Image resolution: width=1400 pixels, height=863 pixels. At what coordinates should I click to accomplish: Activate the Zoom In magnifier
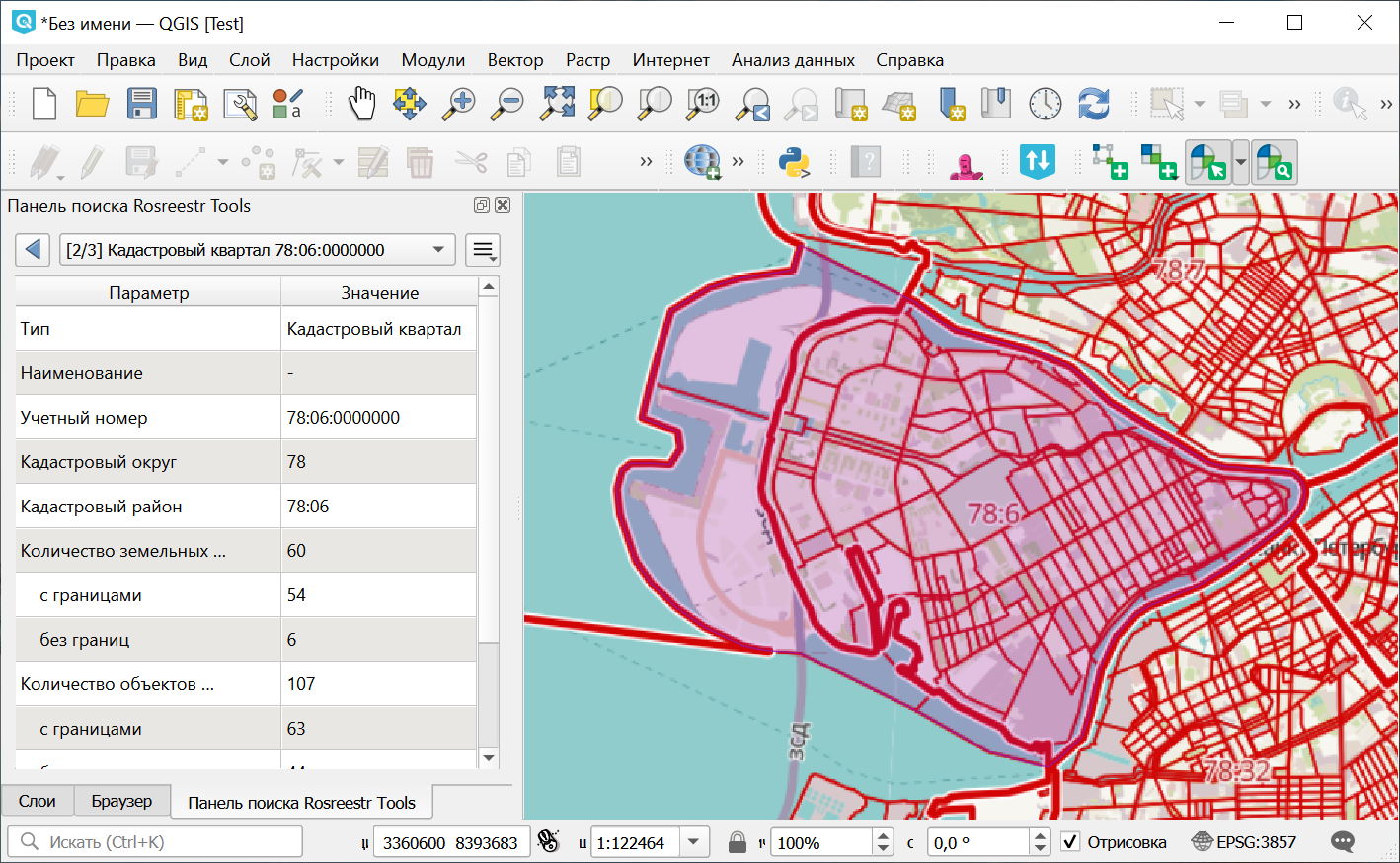click(x=458, y=104)
